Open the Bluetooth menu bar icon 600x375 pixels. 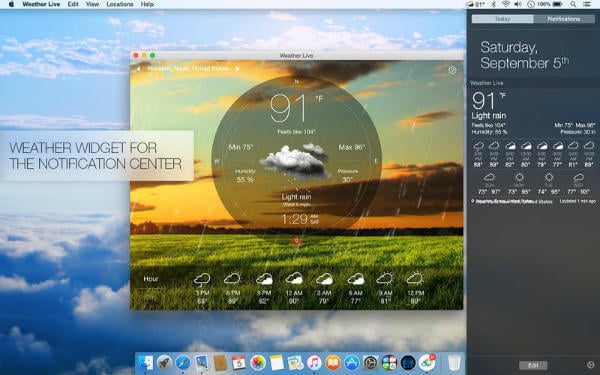493,4
